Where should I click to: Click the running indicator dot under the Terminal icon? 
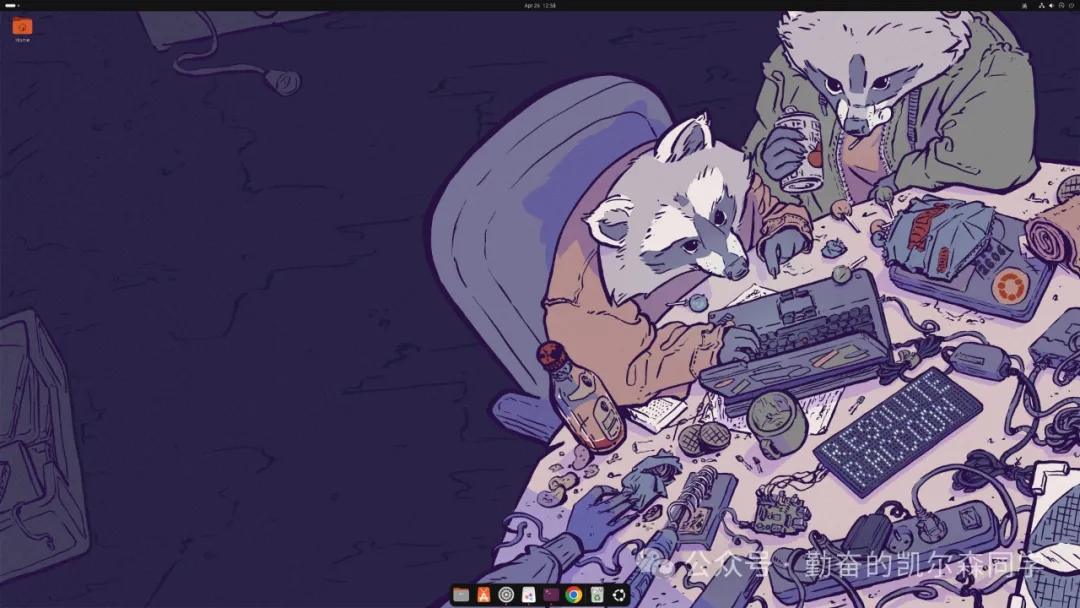(x=550, y=602)
